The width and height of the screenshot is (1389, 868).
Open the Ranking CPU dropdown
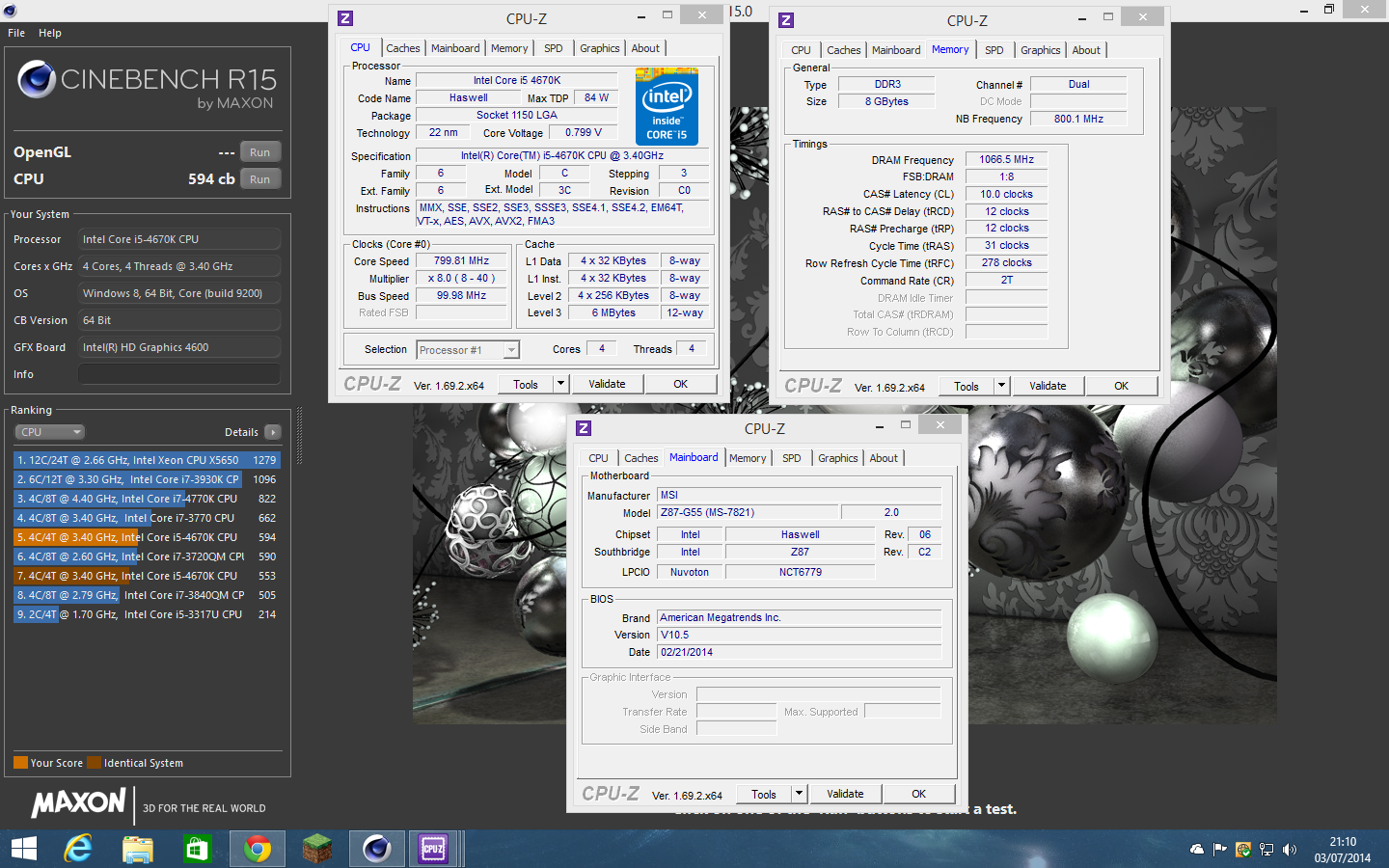click(x=49, y=432)
